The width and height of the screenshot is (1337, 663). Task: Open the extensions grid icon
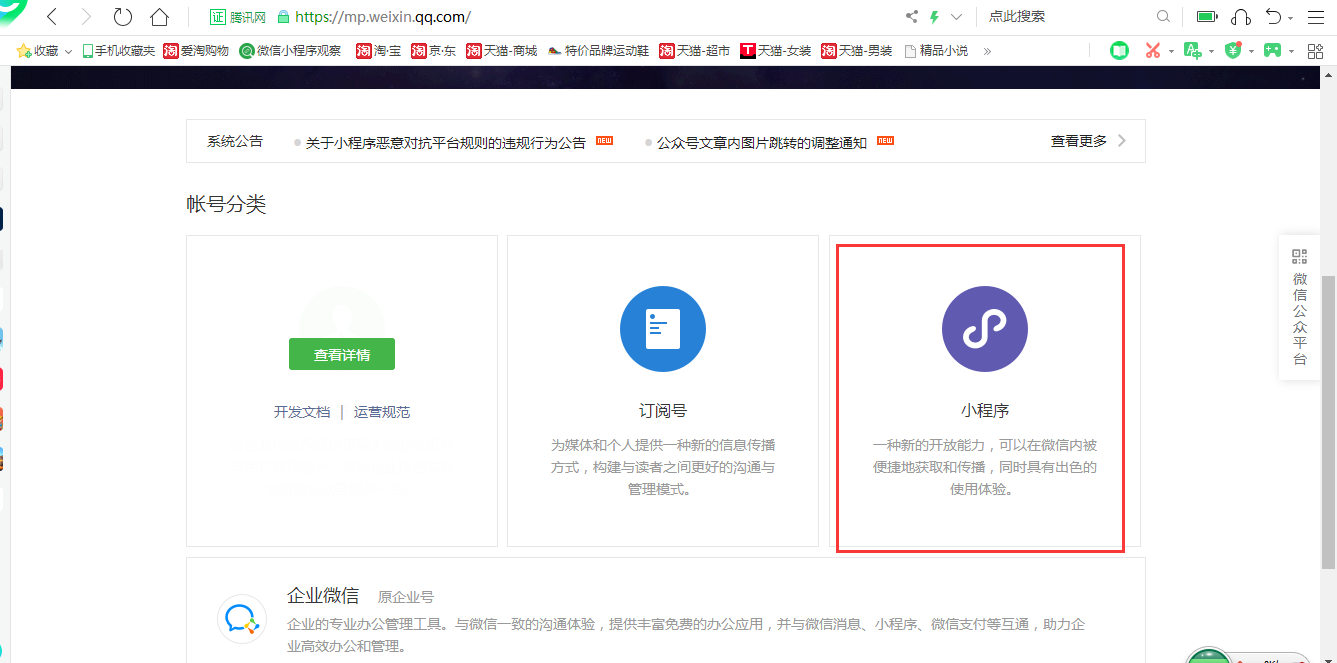pos(1315,50)
